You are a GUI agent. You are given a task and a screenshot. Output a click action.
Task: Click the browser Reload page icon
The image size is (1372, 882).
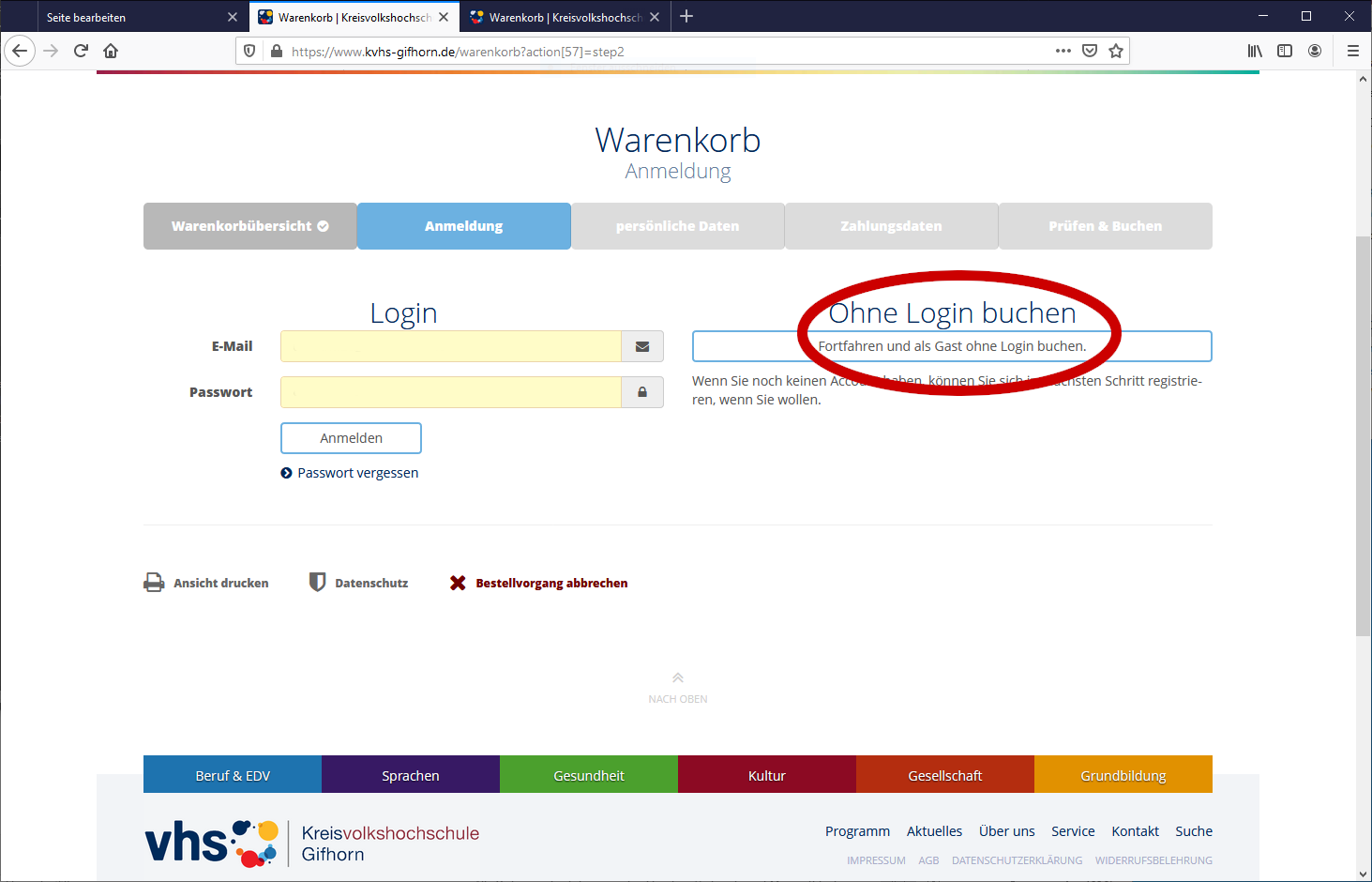click(x=81, y=51)
